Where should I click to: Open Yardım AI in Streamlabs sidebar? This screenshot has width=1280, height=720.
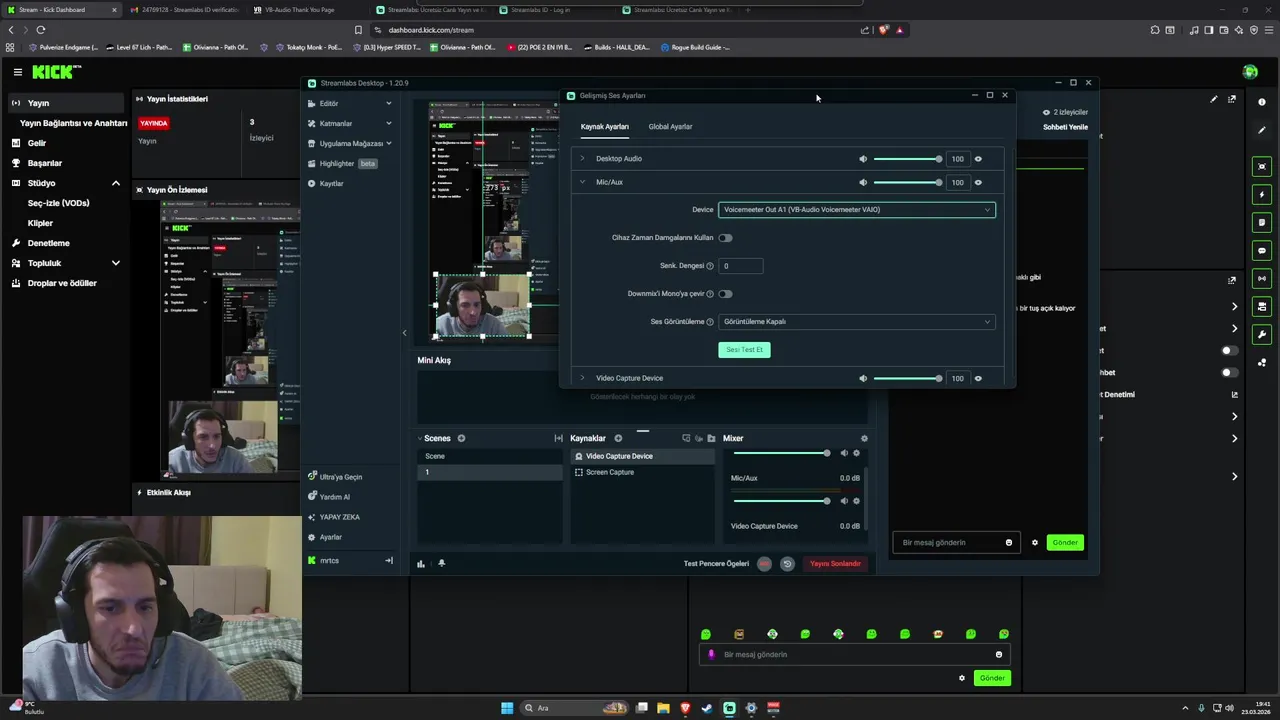[329, 497]
